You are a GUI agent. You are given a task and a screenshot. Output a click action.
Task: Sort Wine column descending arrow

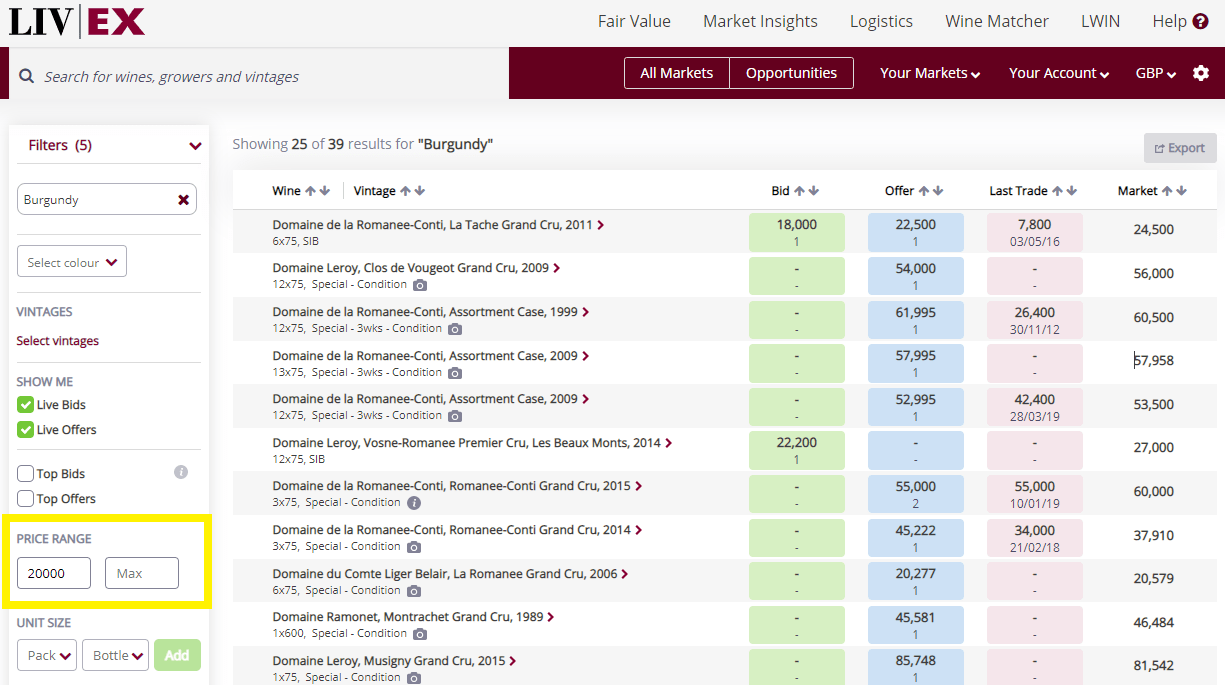click(x=325, y=191)
